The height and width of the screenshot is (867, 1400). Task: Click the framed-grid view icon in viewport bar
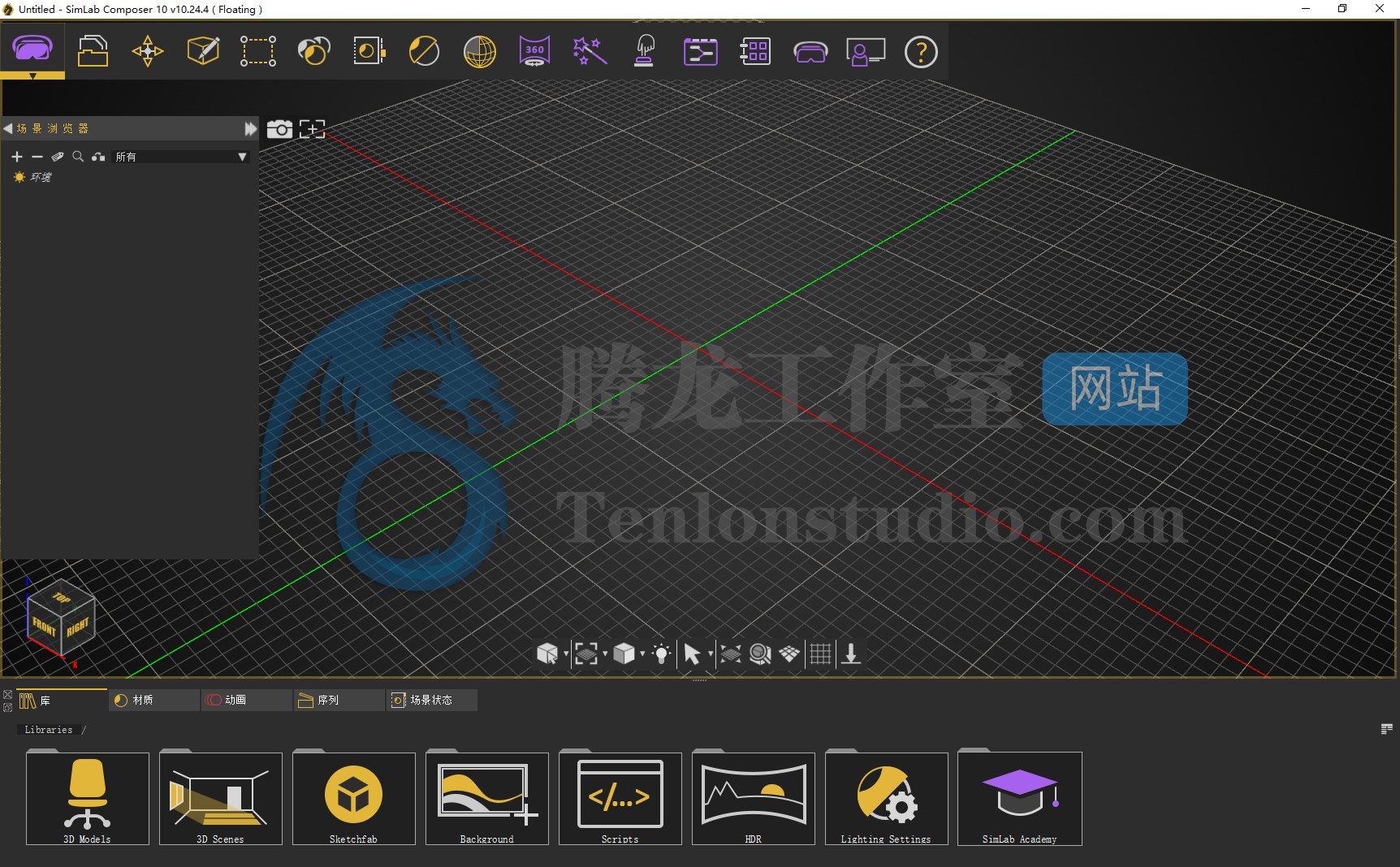(585, 653)
